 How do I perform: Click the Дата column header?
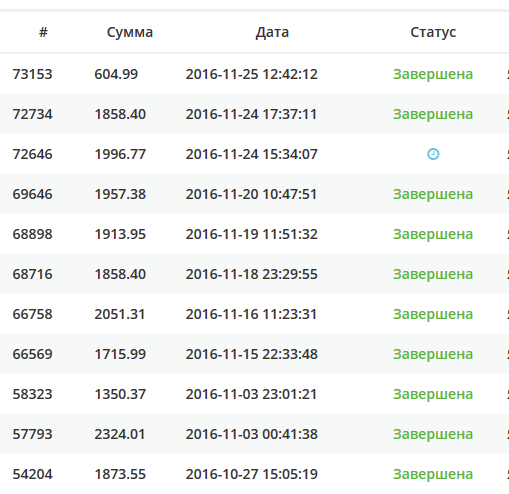pos(272,32)
